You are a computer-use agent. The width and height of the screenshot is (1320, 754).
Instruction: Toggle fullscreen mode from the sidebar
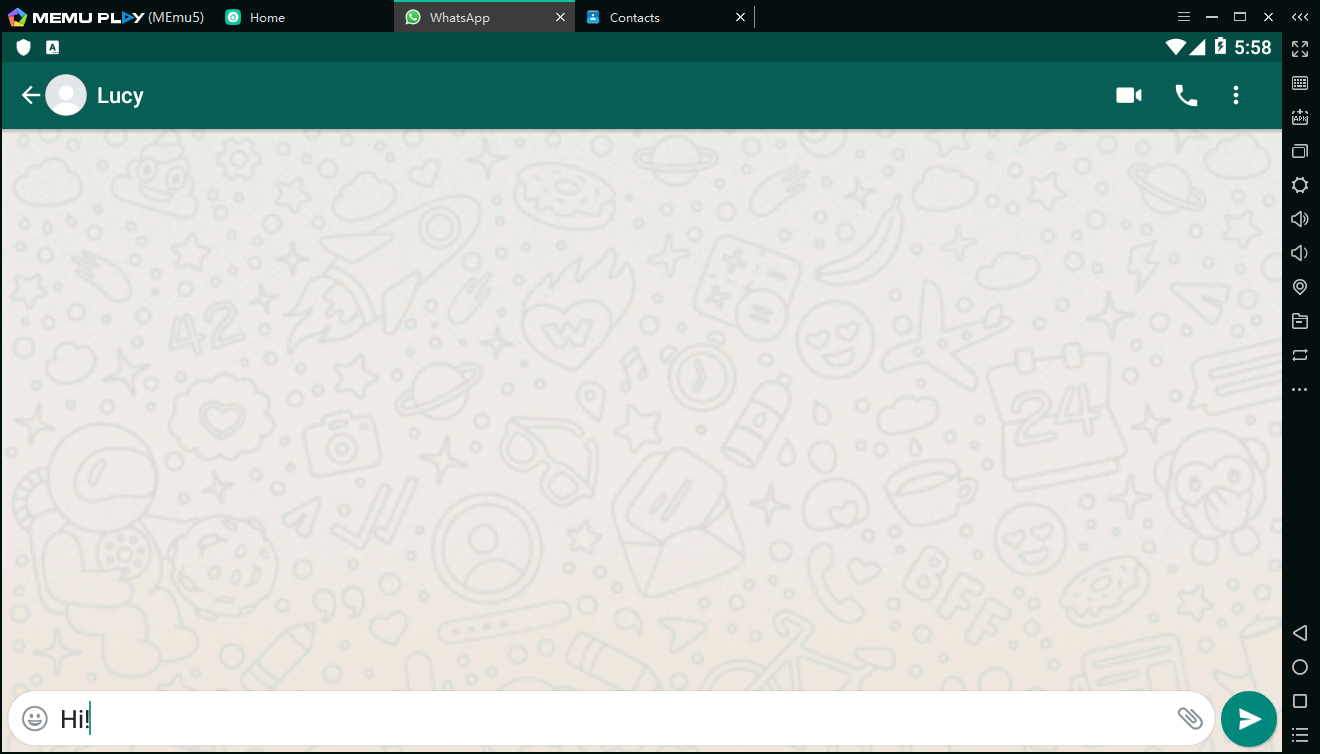(x=1300, y=48)
